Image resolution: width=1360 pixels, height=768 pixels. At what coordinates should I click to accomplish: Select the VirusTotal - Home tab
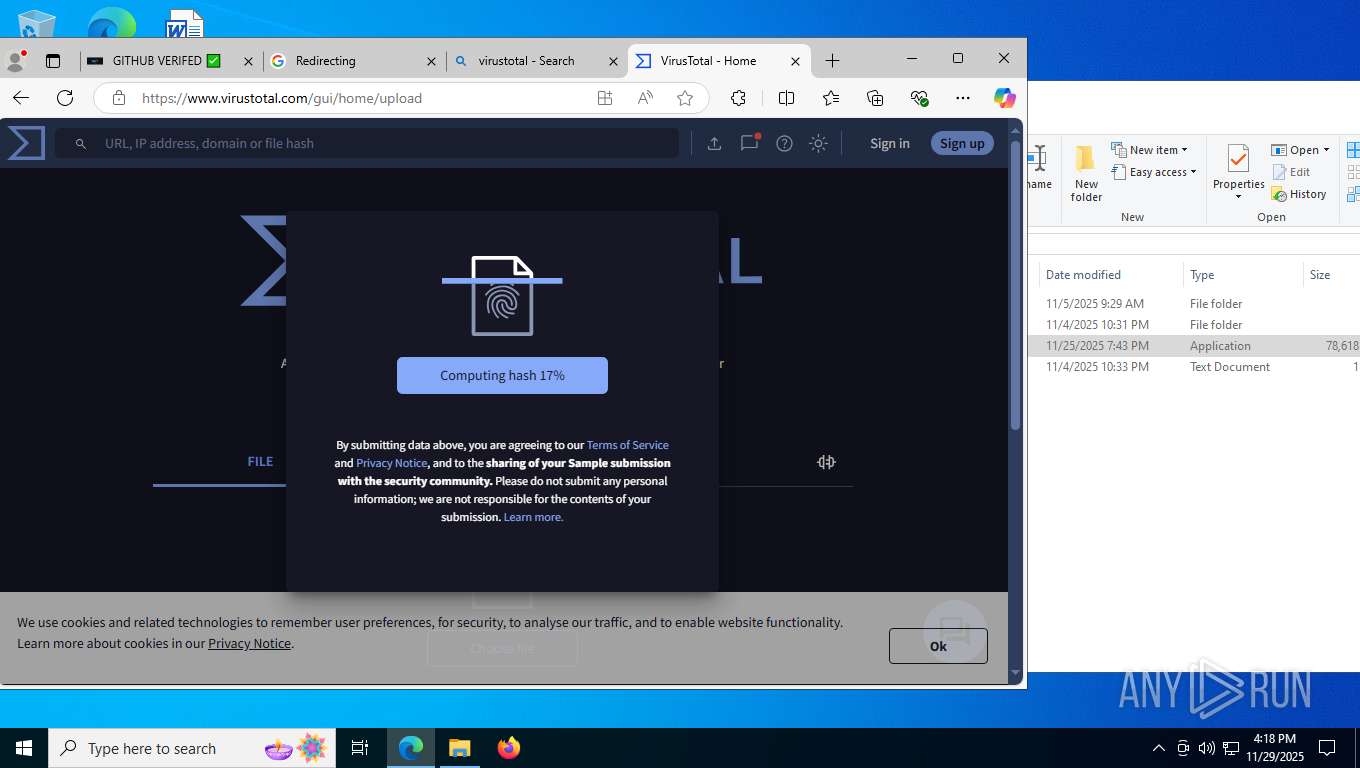(718, 61)
